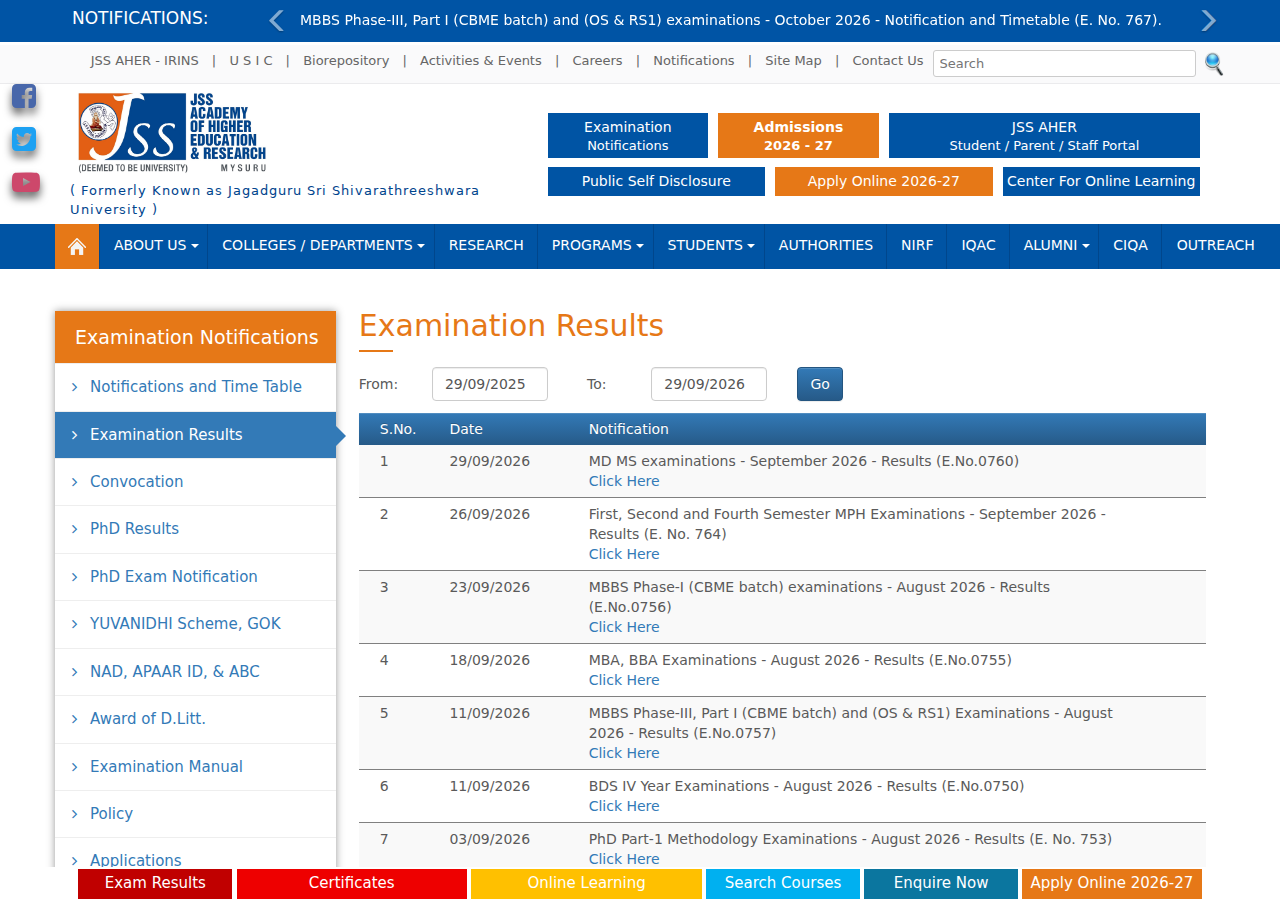This screenshot has width=1280, height=900.
Task: Open PhD Results sidebar link
Action: [196, 529]
